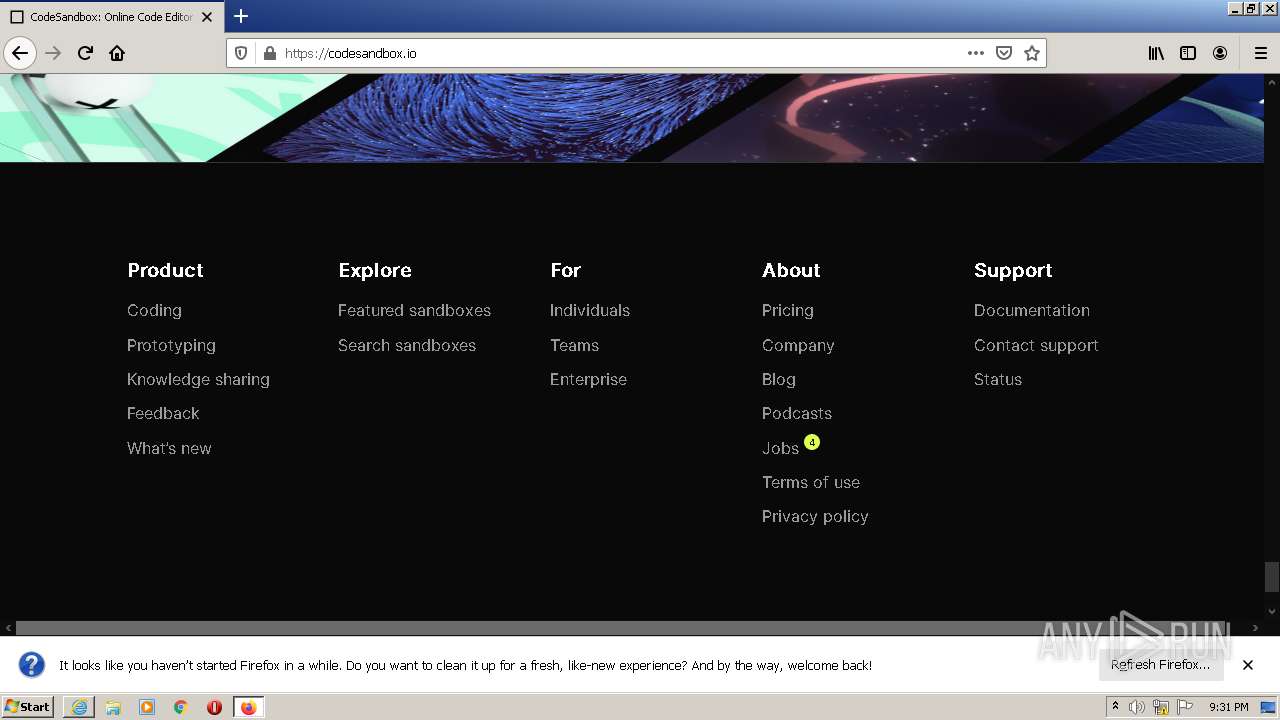The height and width of the screenshot is (720, 1280).
Task: Open the Terms of use link
Action: point(811,482)
